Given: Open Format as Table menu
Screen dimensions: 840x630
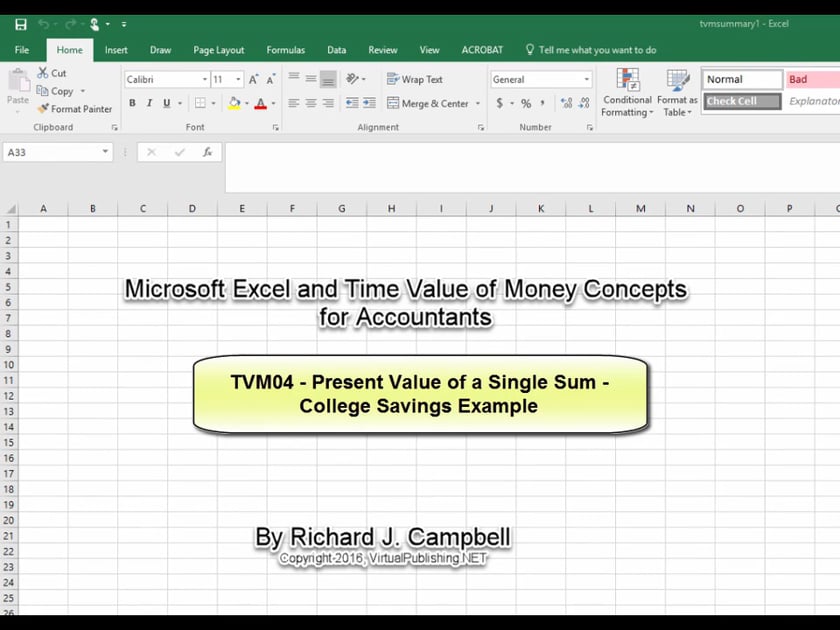Looking at the screenshot, I should 677,93.
